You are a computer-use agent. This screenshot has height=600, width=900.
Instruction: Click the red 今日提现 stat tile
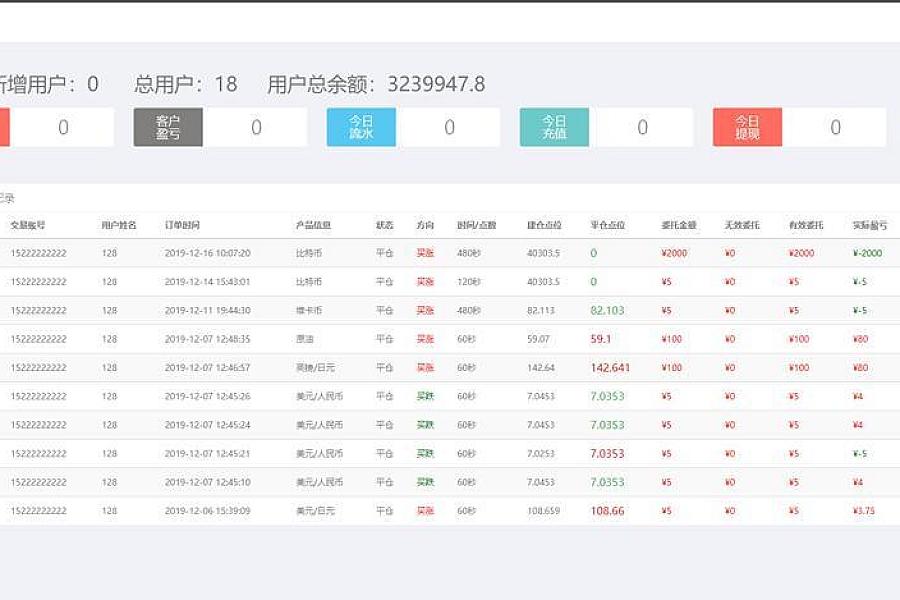click(x=747, y=127)
